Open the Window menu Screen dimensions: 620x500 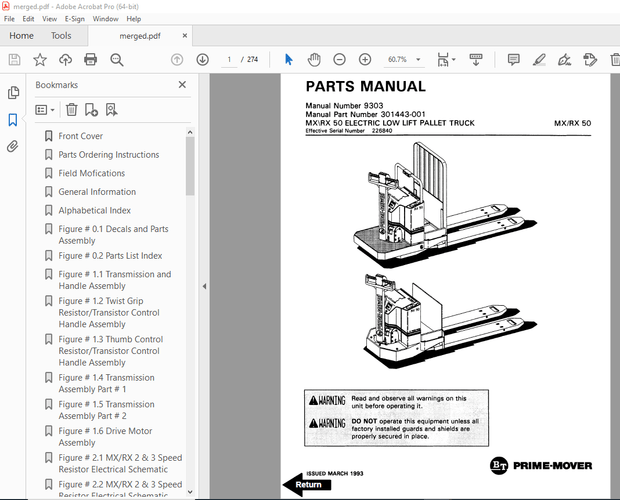[x=105, y=19]
